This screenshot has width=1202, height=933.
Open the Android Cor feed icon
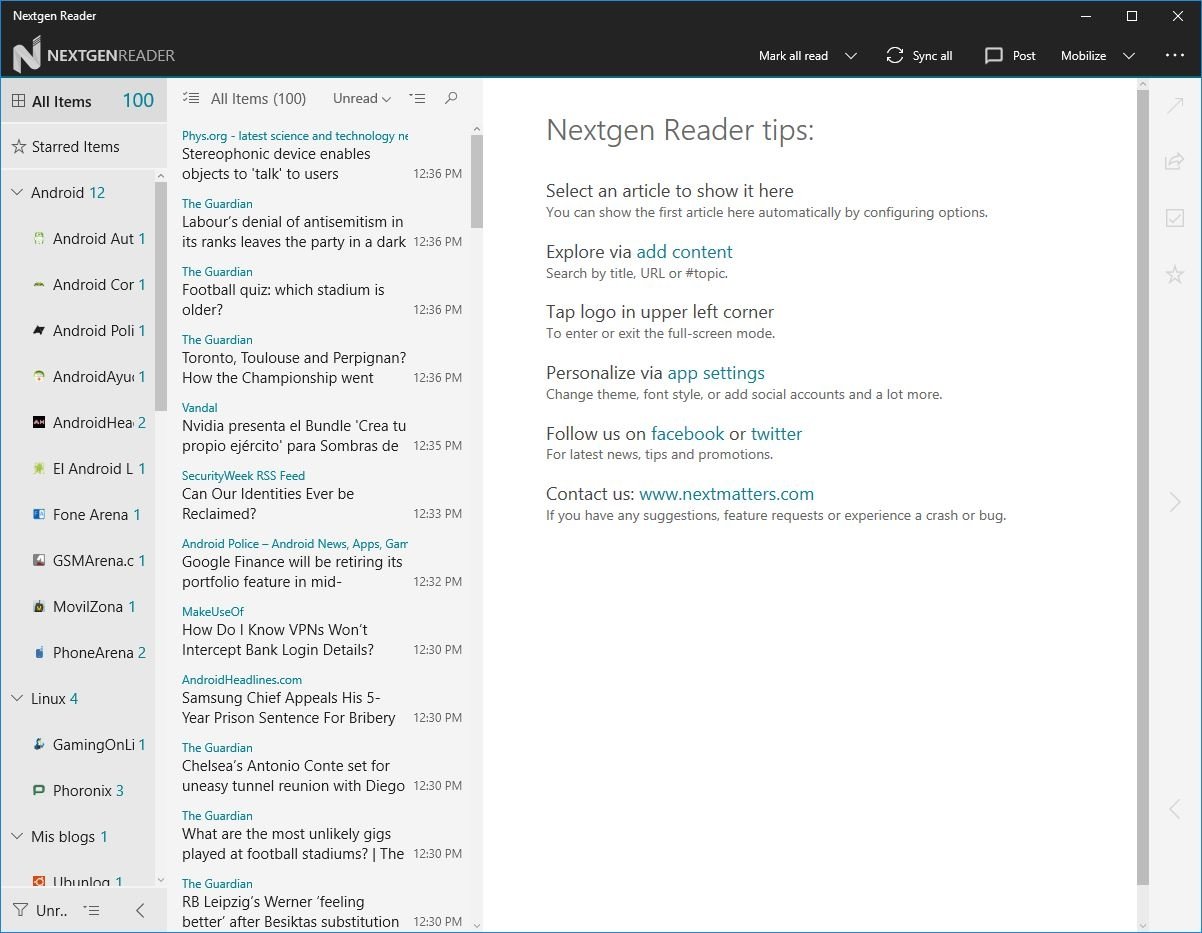point(39,285)
